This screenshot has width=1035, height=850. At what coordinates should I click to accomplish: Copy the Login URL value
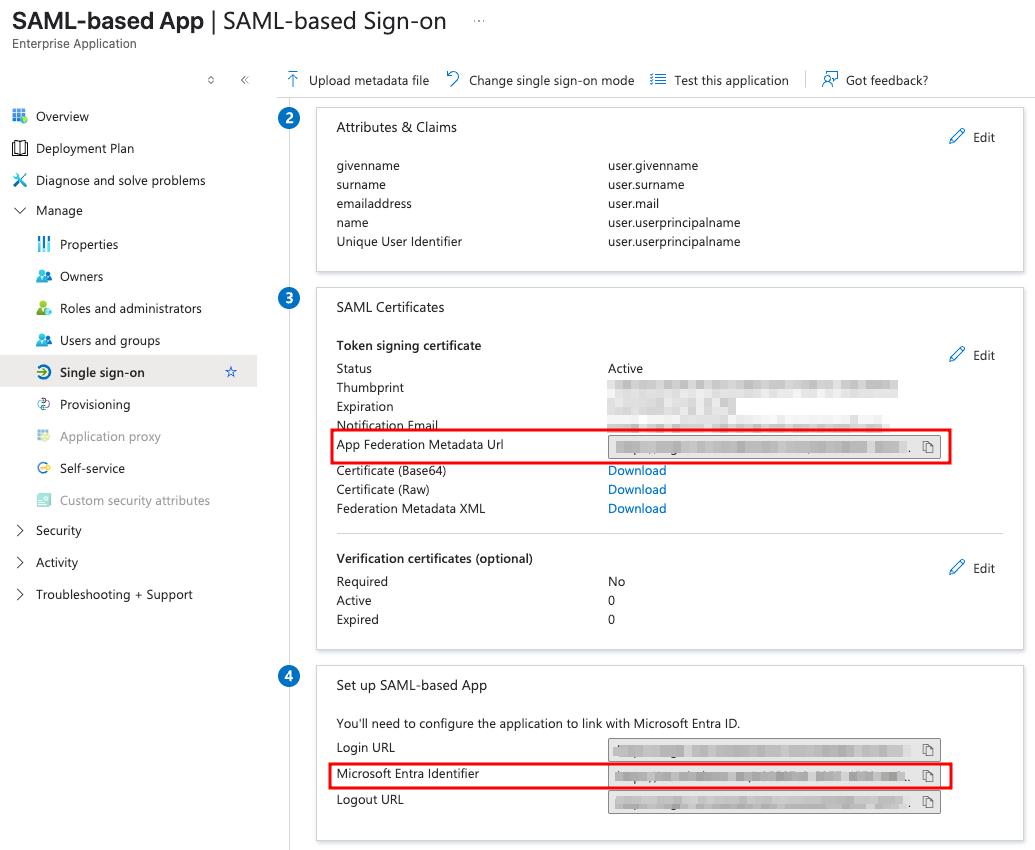point(927,750)
